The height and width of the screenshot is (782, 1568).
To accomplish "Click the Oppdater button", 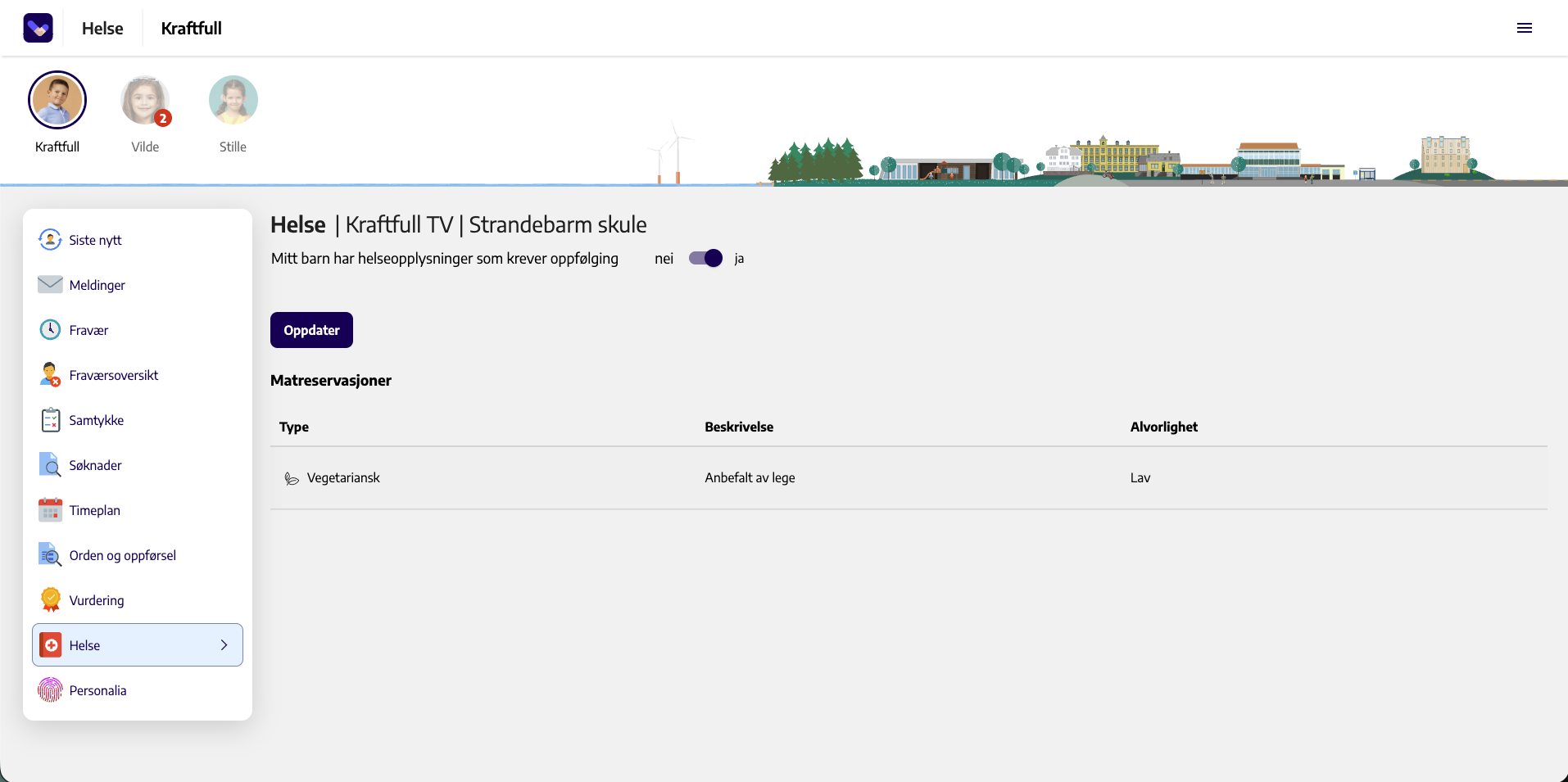I will pyautogui.click(x=311, y=330).
